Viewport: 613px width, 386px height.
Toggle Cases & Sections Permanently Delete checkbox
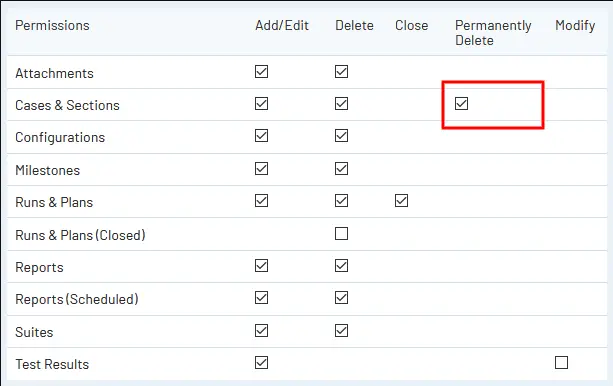click(461, 104)
